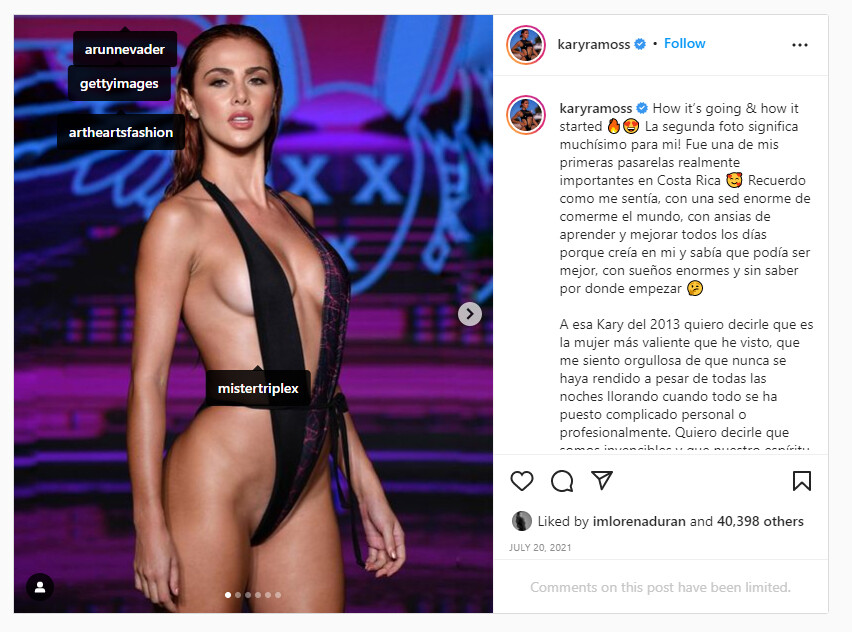Open the mistertriplex tag
Screen dimensions: 852x632
click(x=258, y=388)
